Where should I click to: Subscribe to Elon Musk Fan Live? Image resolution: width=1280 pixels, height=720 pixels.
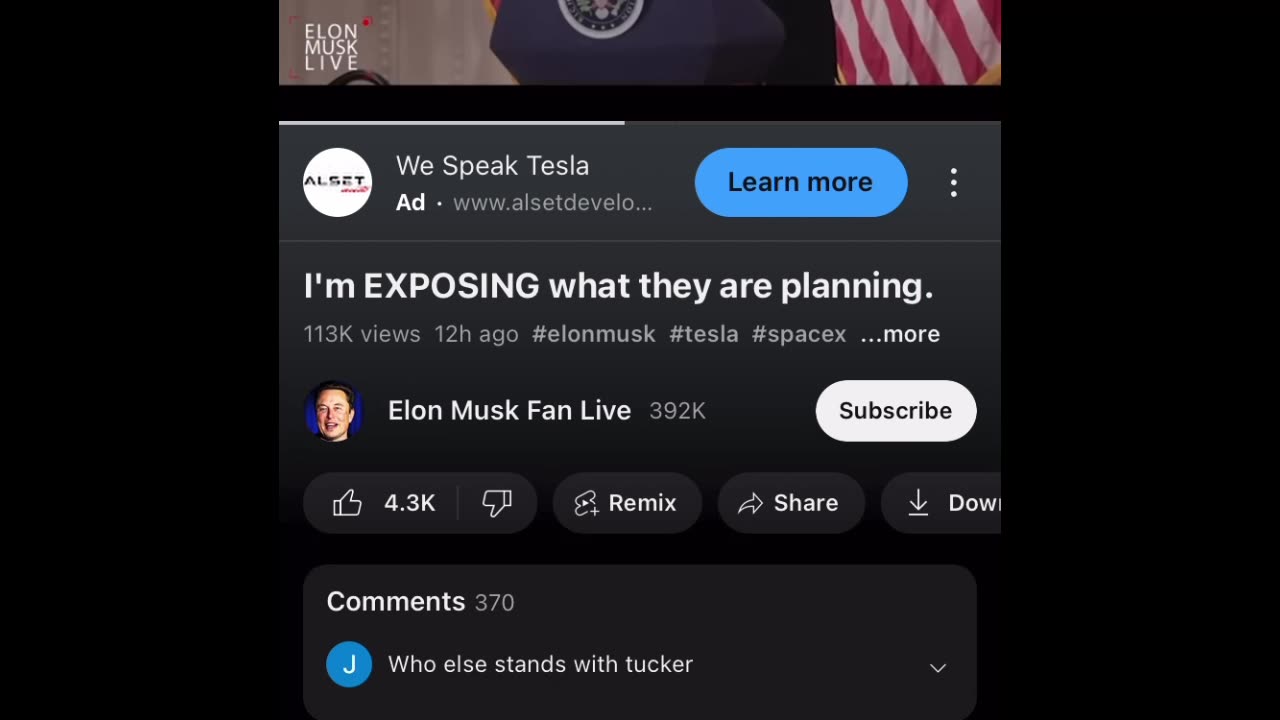(896, 411)
